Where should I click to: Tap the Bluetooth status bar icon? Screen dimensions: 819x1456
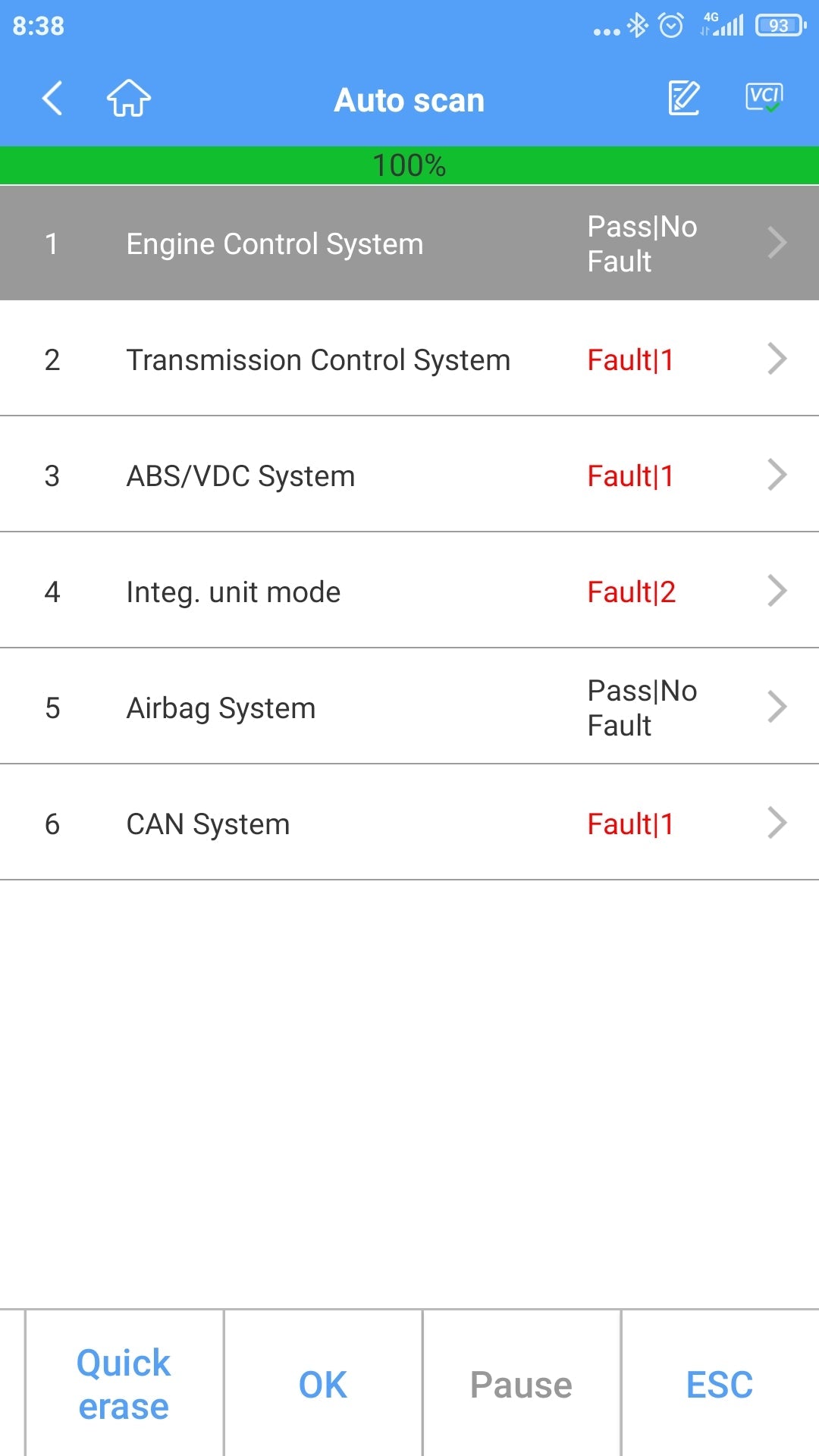coord(639,26)
